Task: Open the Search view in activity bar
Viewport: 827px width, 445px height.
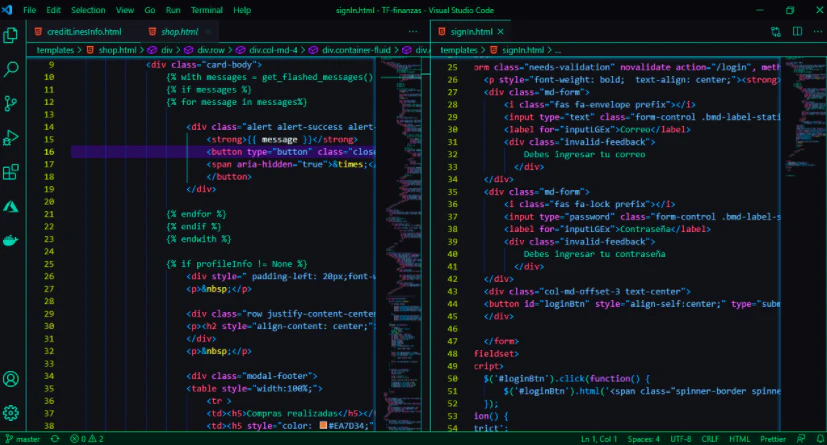Action: pos(11,69)
